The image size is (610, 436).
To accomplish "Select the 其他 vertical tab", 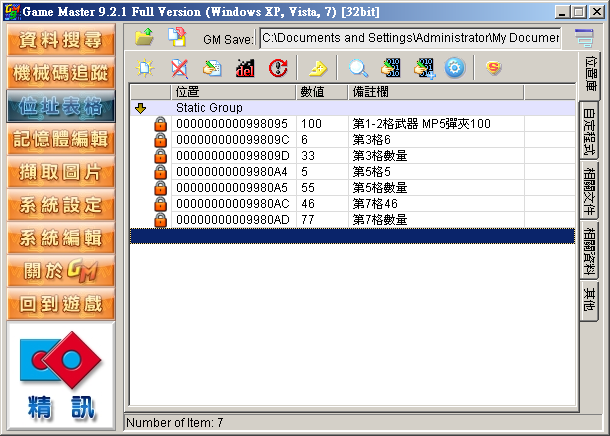I will [x=589, y=301].
